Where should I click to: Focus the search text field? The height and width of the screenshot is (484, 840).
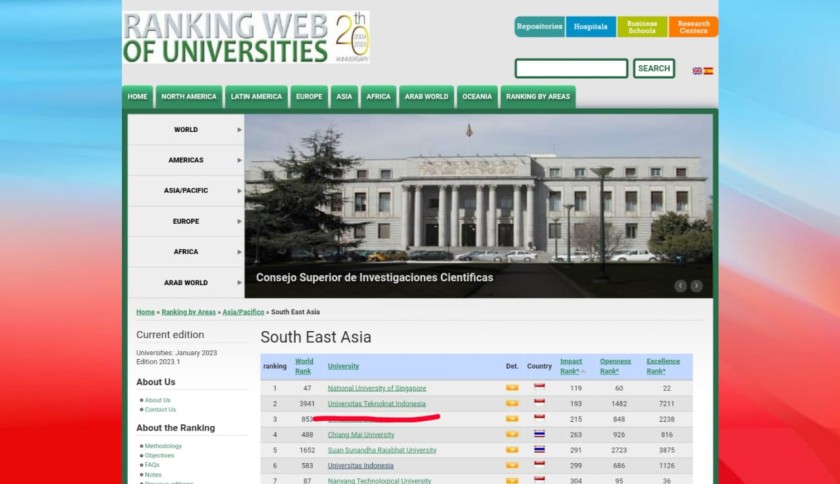point(571,69)
